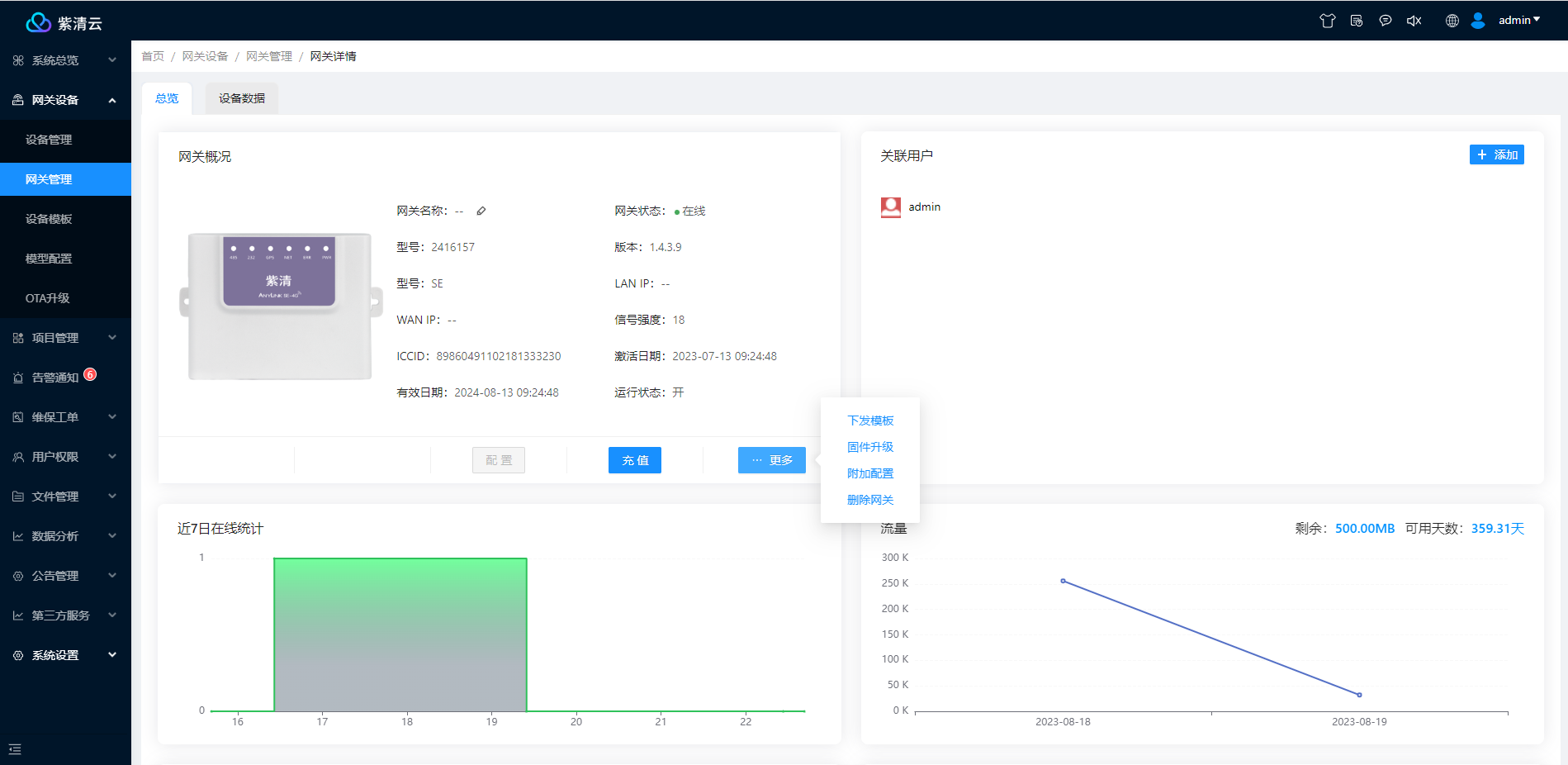Image resolution: width=1568 pixels, height=765 pixels.
Task: Click the 2023-08-19 traffic data point
Action: click(x=1359, y=695)
